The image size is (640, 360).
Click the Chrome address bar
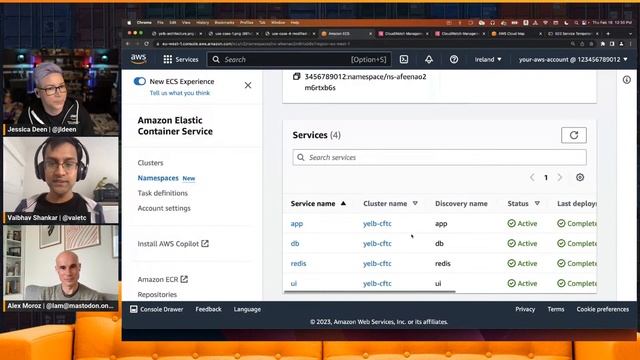[x=359, y=44]
